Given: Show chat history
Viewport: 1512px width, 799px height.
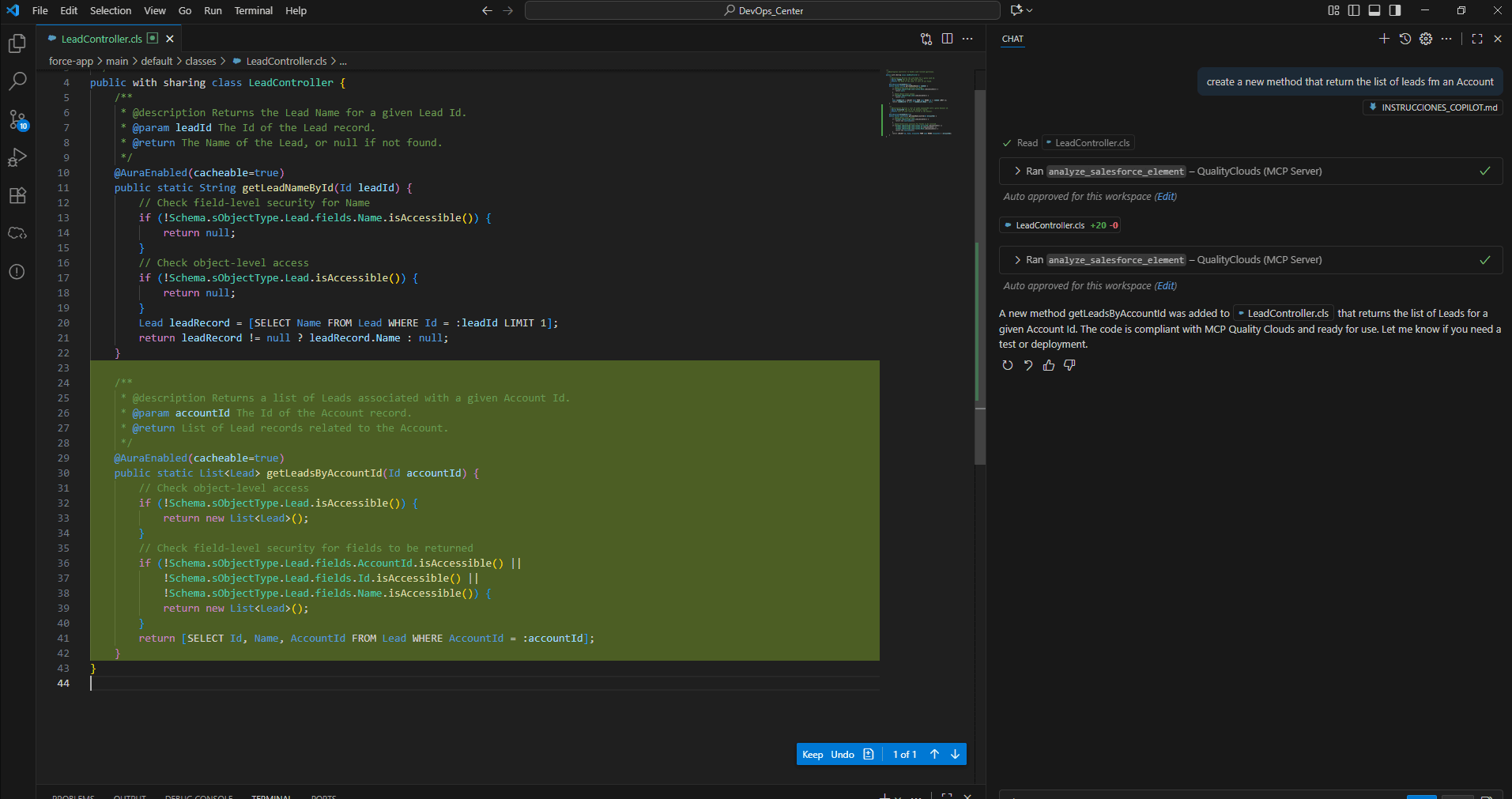Looking at the screenshot, I should (x=1405, y=39).
